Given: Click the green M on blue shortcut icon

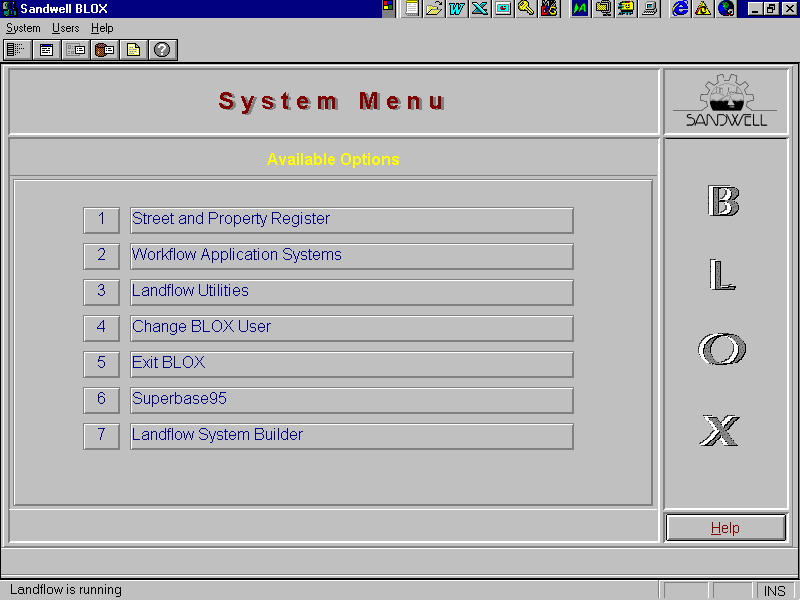Looking at the screenshot, I should [x=580, y=8].
